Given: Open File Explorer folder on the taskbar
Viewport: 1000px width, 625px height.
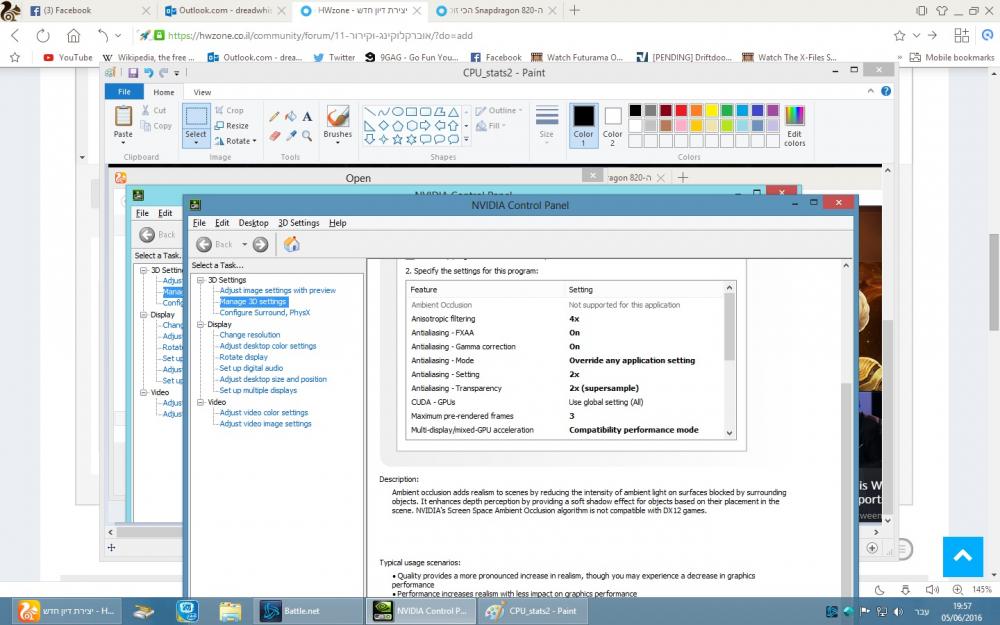Looking at the screenshot, I should [x=230, y=611].
